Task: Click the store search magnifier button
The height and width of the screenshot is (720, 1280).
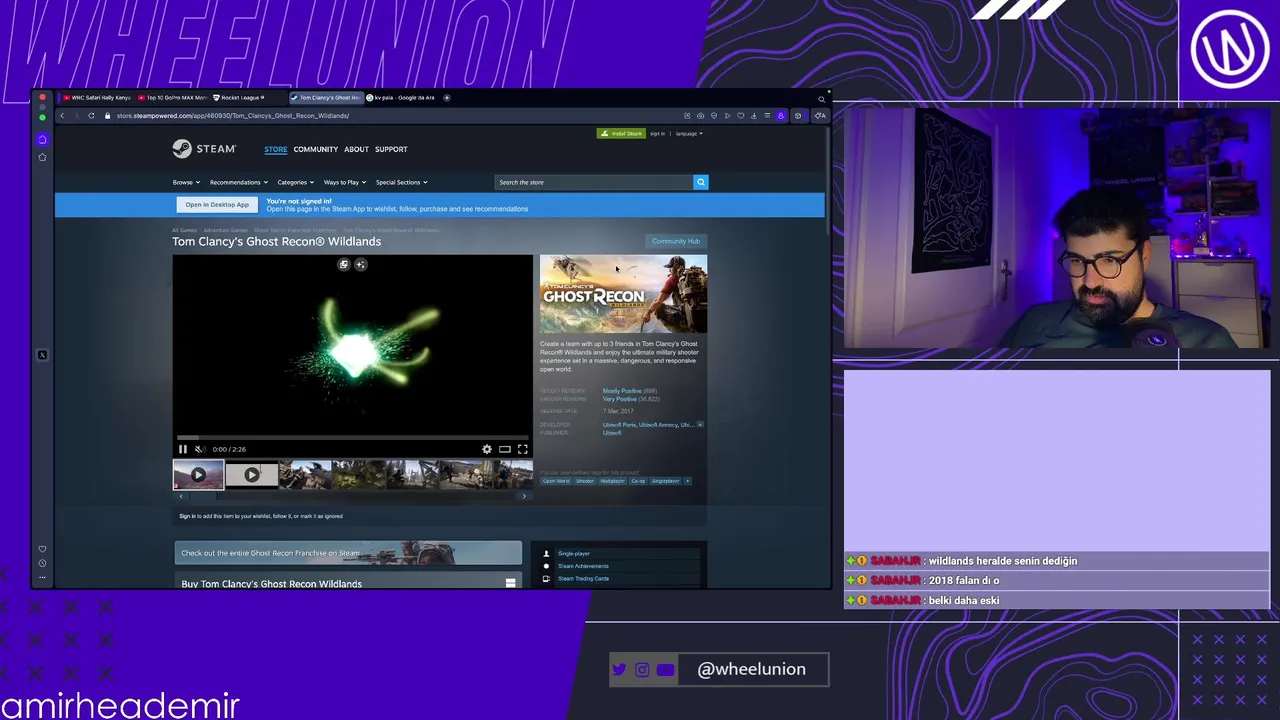Action: click(700, 182)
